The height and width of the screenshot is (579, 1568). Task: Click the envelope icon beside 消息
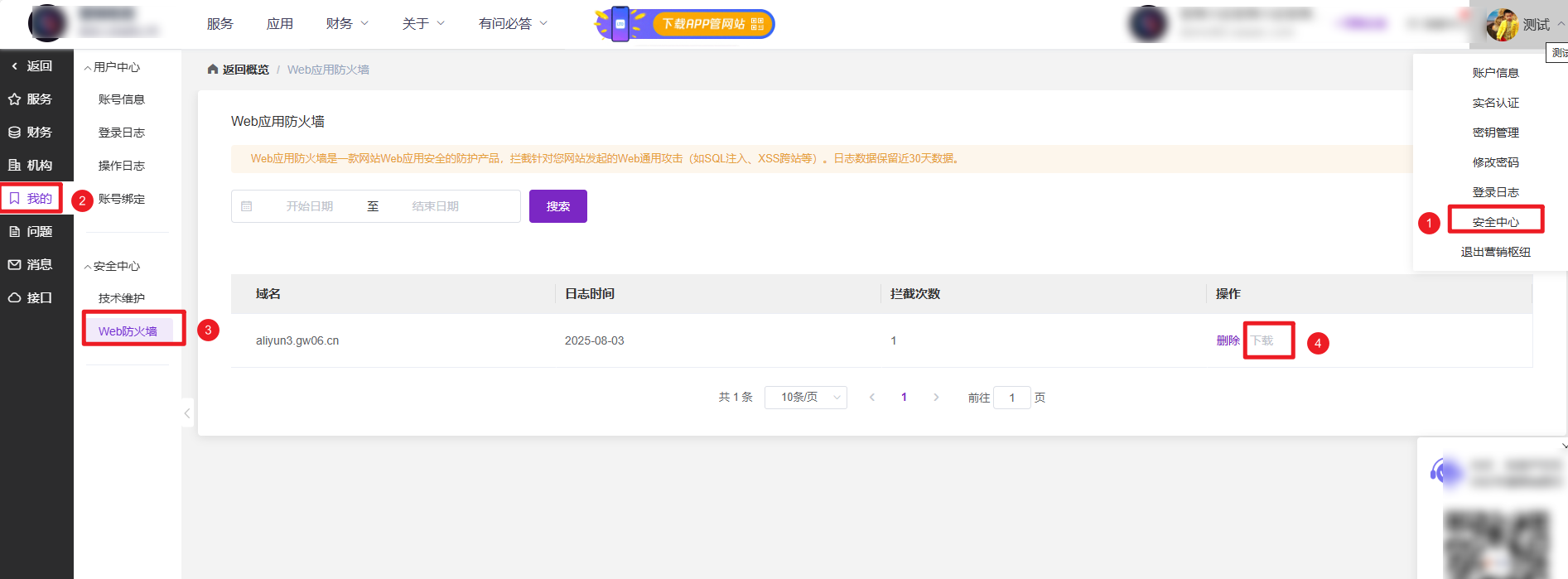click(14, 265)
